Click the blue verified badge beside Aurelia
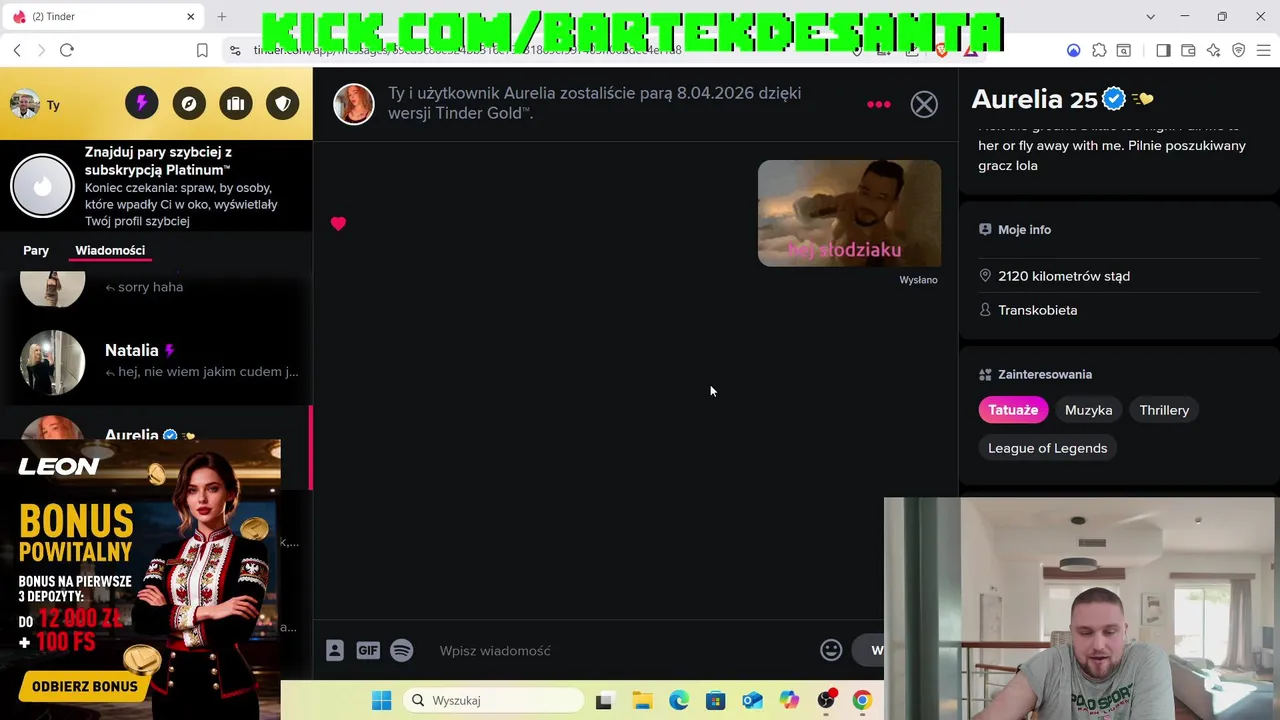 pos(1114,99)
